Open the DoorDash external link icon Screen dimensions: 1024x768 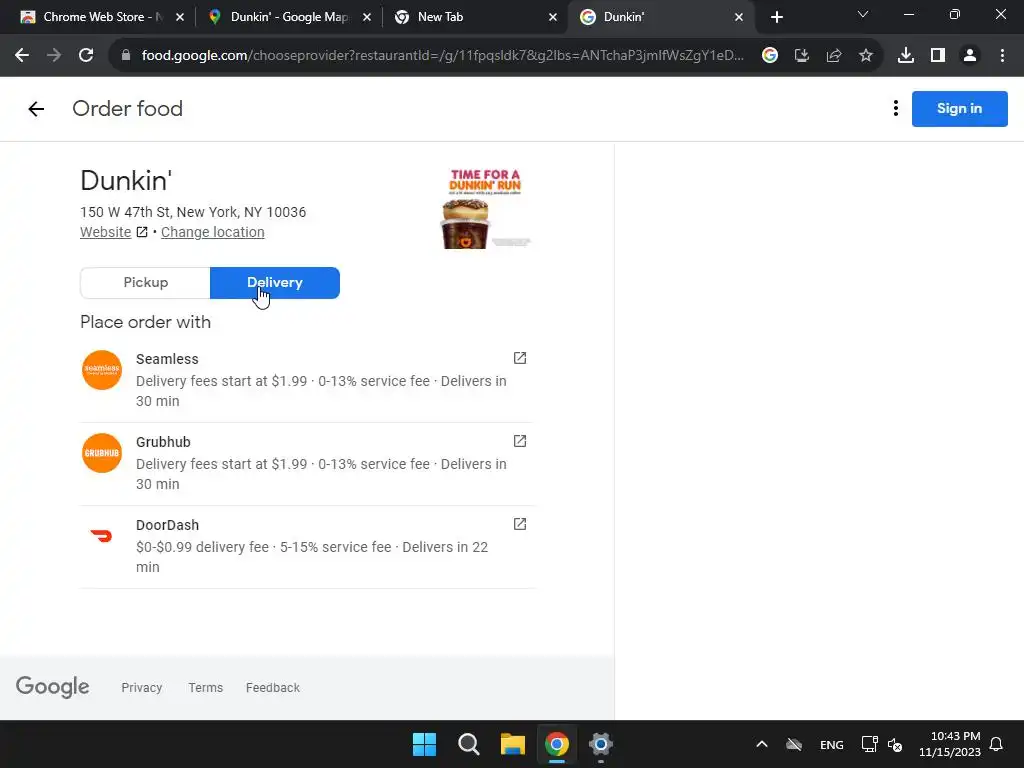click(519, 524)
